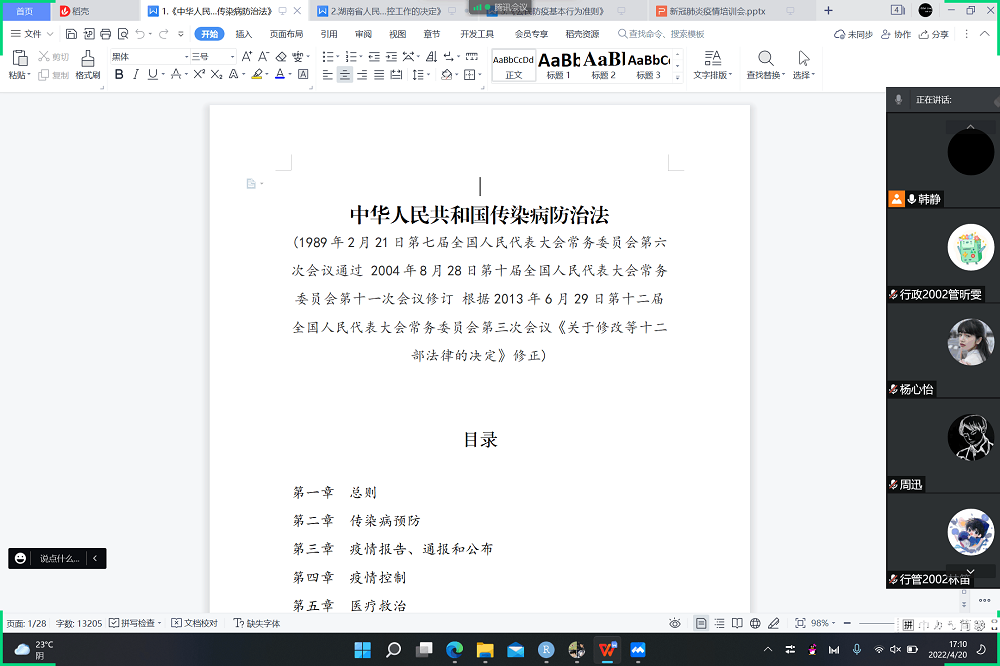This screenshot has height=666, width=1000.
Task: Open Find and Replace (查找替换)
Action: pos(765,65)
